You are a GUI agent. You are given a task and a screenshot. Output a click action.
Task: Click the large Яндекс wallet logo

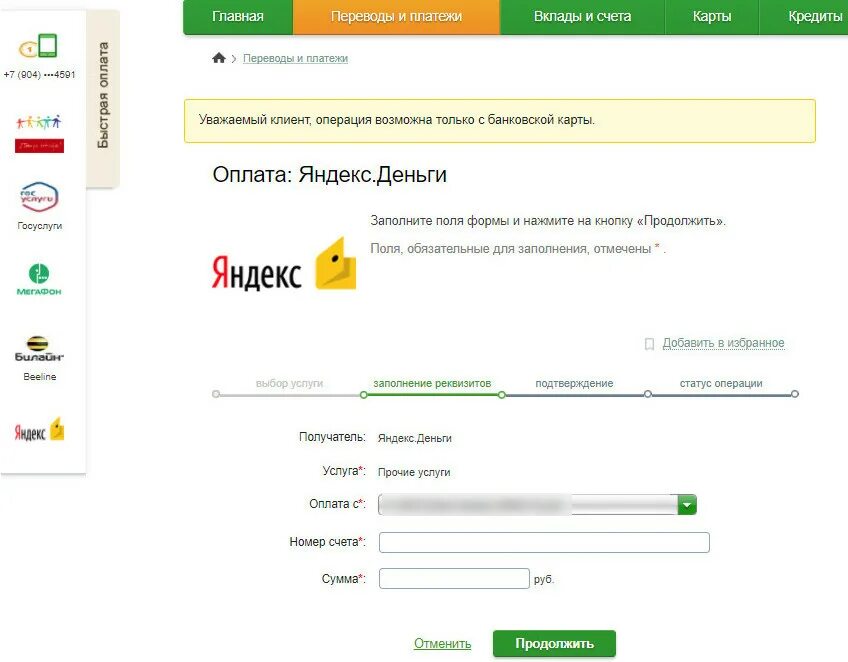[283, 265]
